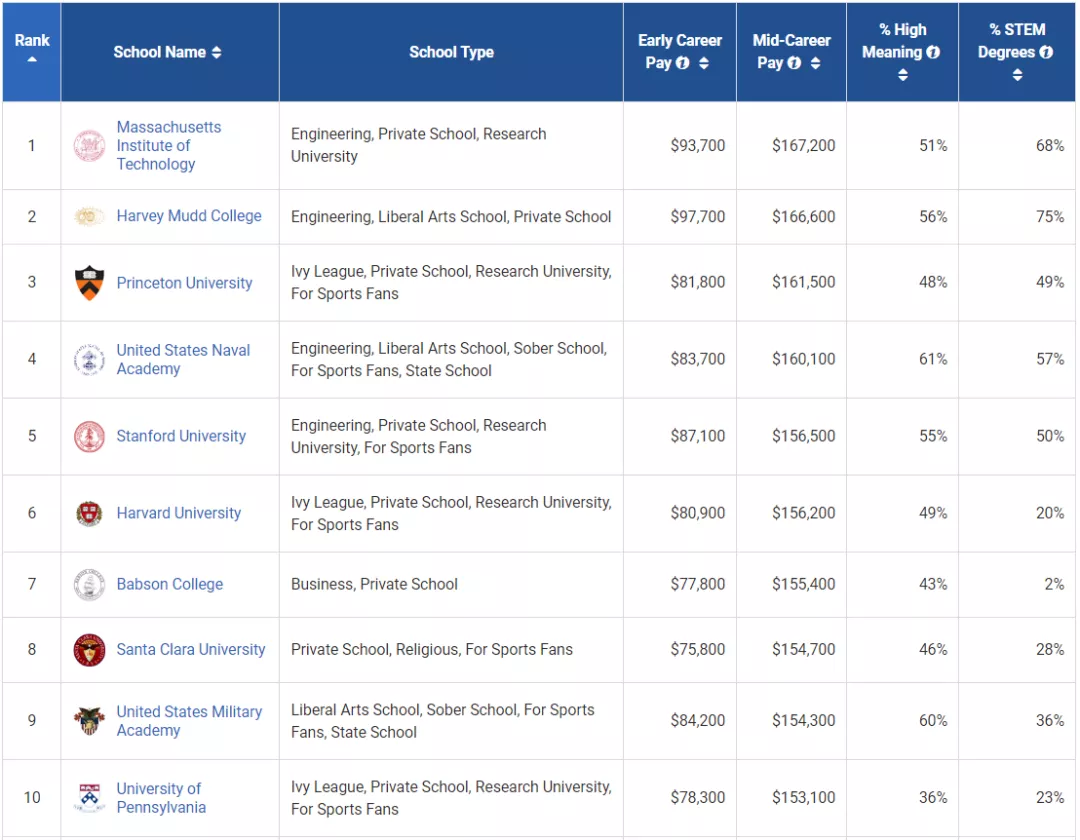The image size is (1080, 840).
Task: Sort by % STEM Degrees arrows
Action: (x=1017, y=74)
